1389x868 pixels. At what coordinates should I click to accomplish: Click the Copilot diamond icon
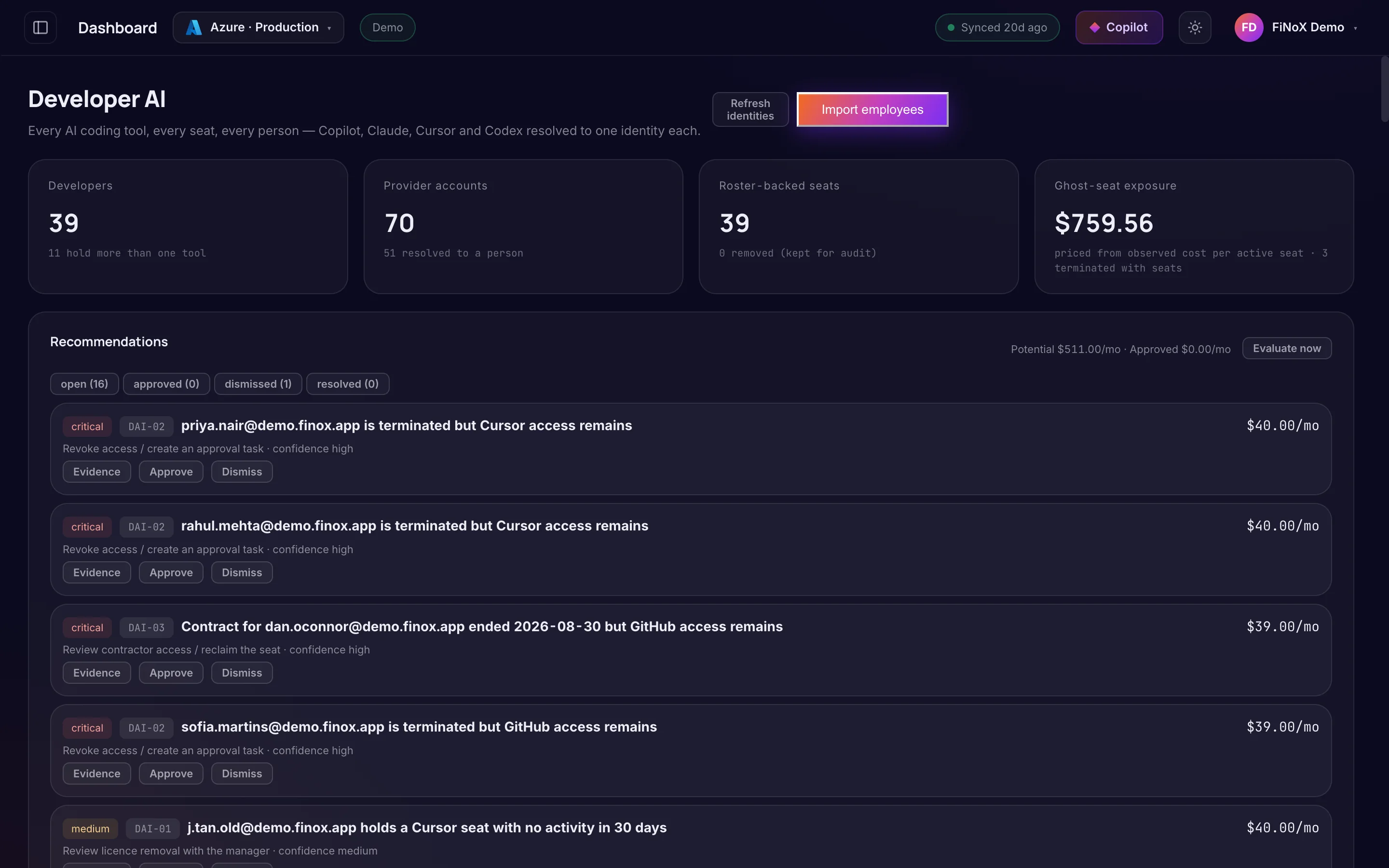(x=1094, y=27)
